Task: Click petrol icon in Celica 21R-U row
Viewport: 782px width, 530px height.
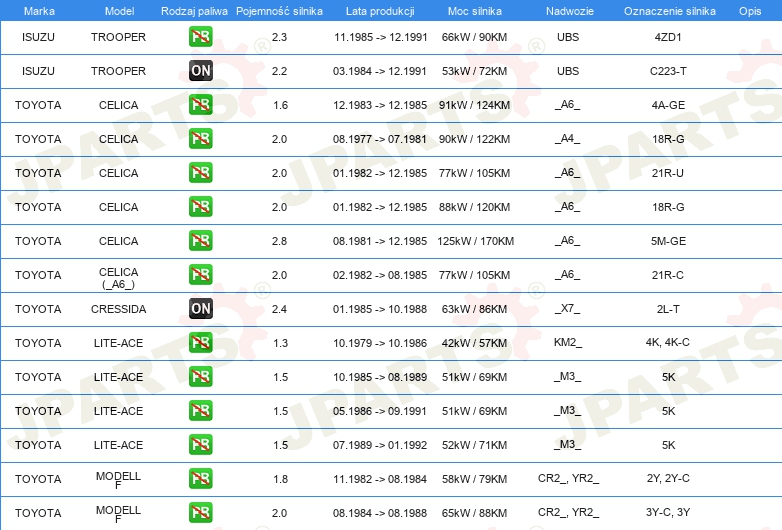Action: [200, 172]
